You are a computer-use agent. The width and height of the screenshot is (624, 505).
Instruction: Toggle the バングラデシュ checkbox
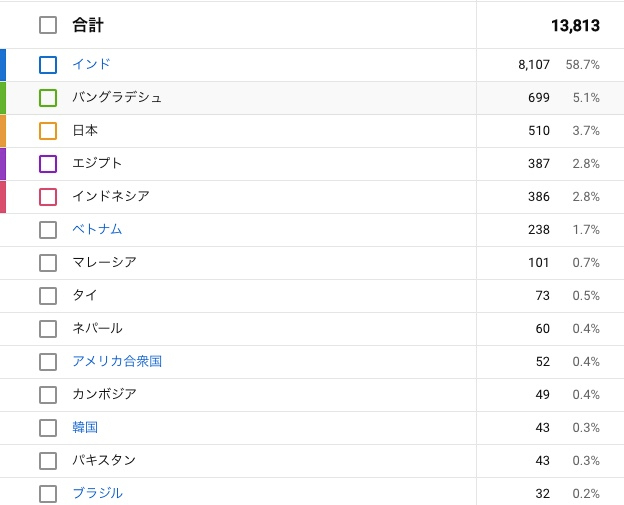pos(48,98)
